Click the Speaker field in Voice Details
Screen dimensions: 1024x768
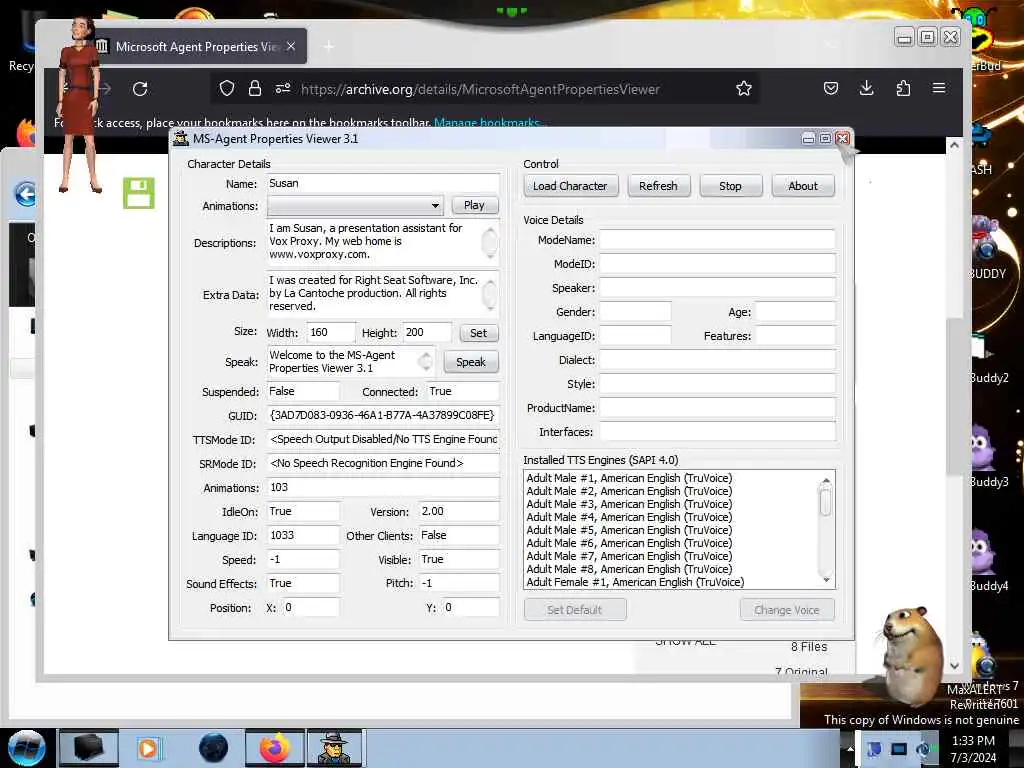coord(717,288)
